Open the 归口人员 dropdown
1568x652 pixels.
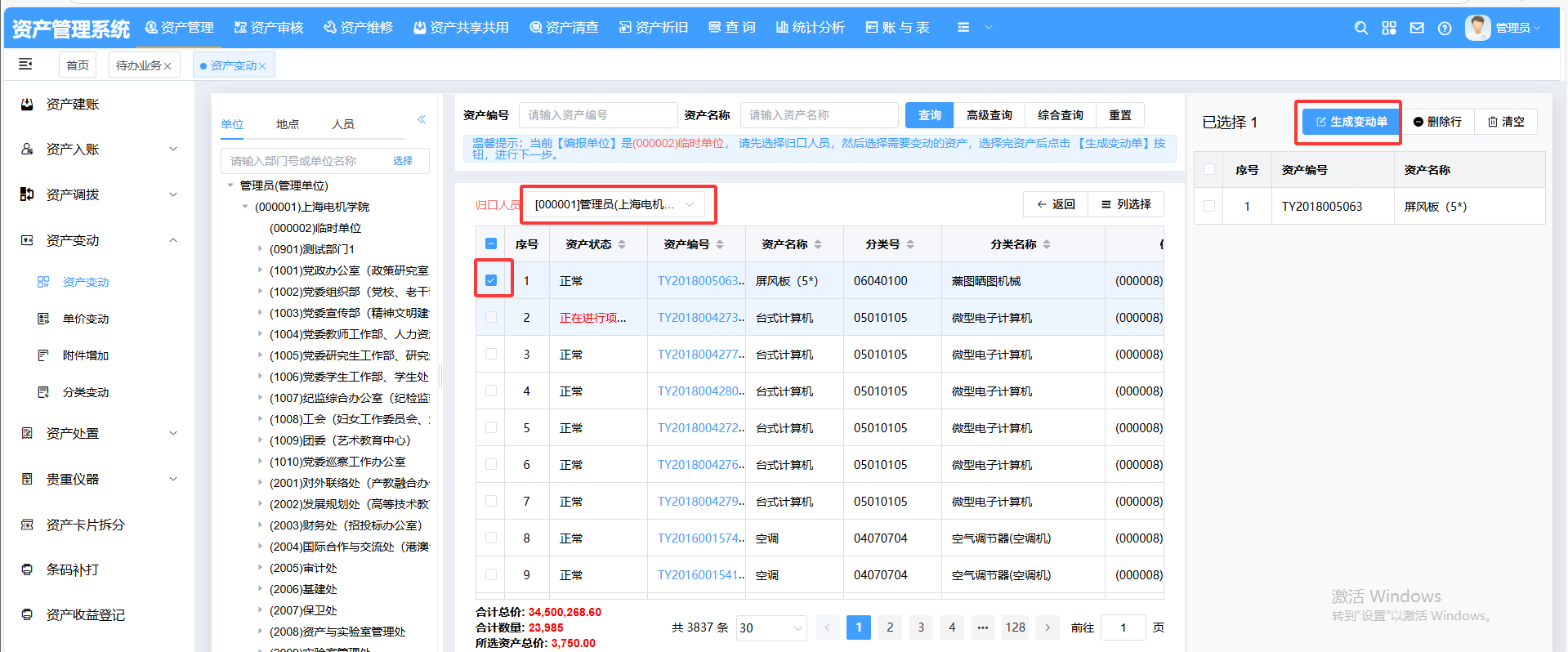[x=614, y=204]
